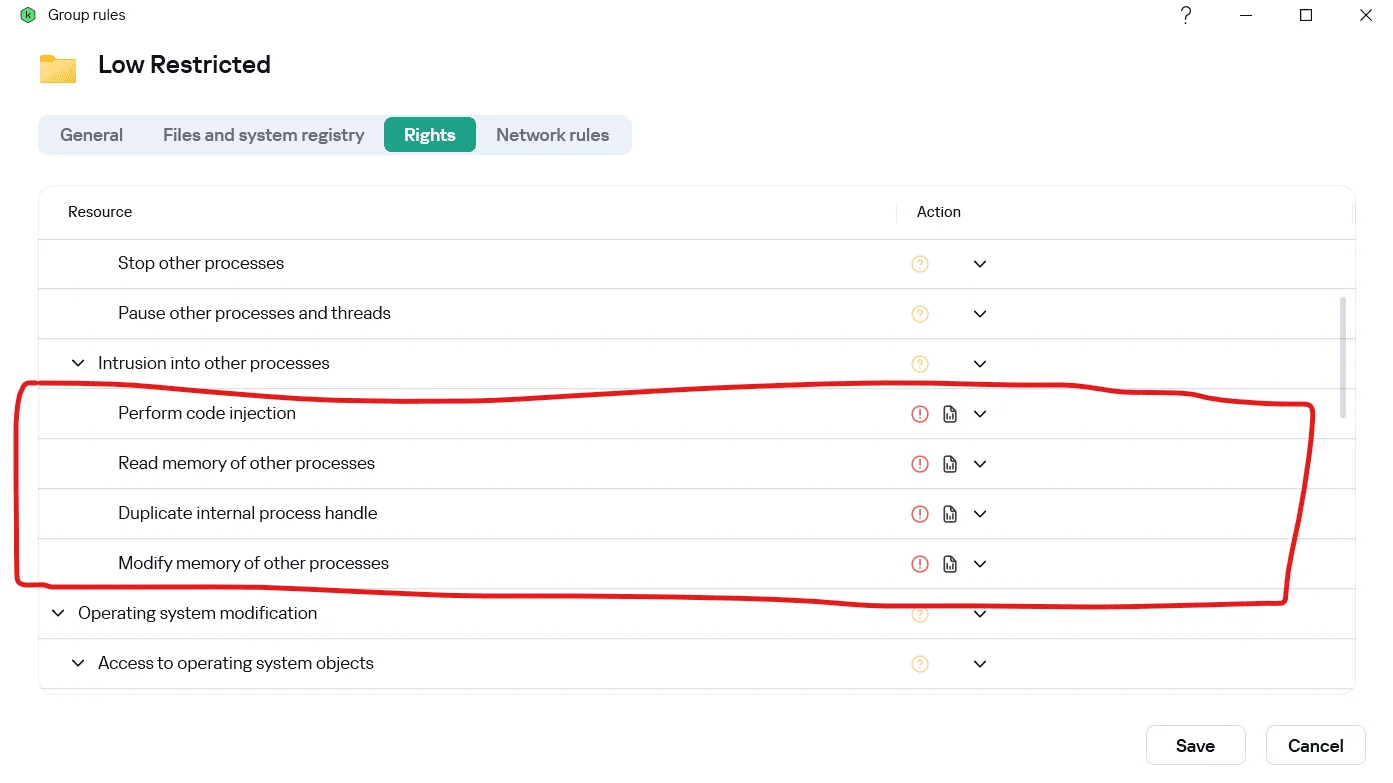Save the group rules
Image resolution: width=1393 pixels, height=783 pixels.
tap(1195, 746)
